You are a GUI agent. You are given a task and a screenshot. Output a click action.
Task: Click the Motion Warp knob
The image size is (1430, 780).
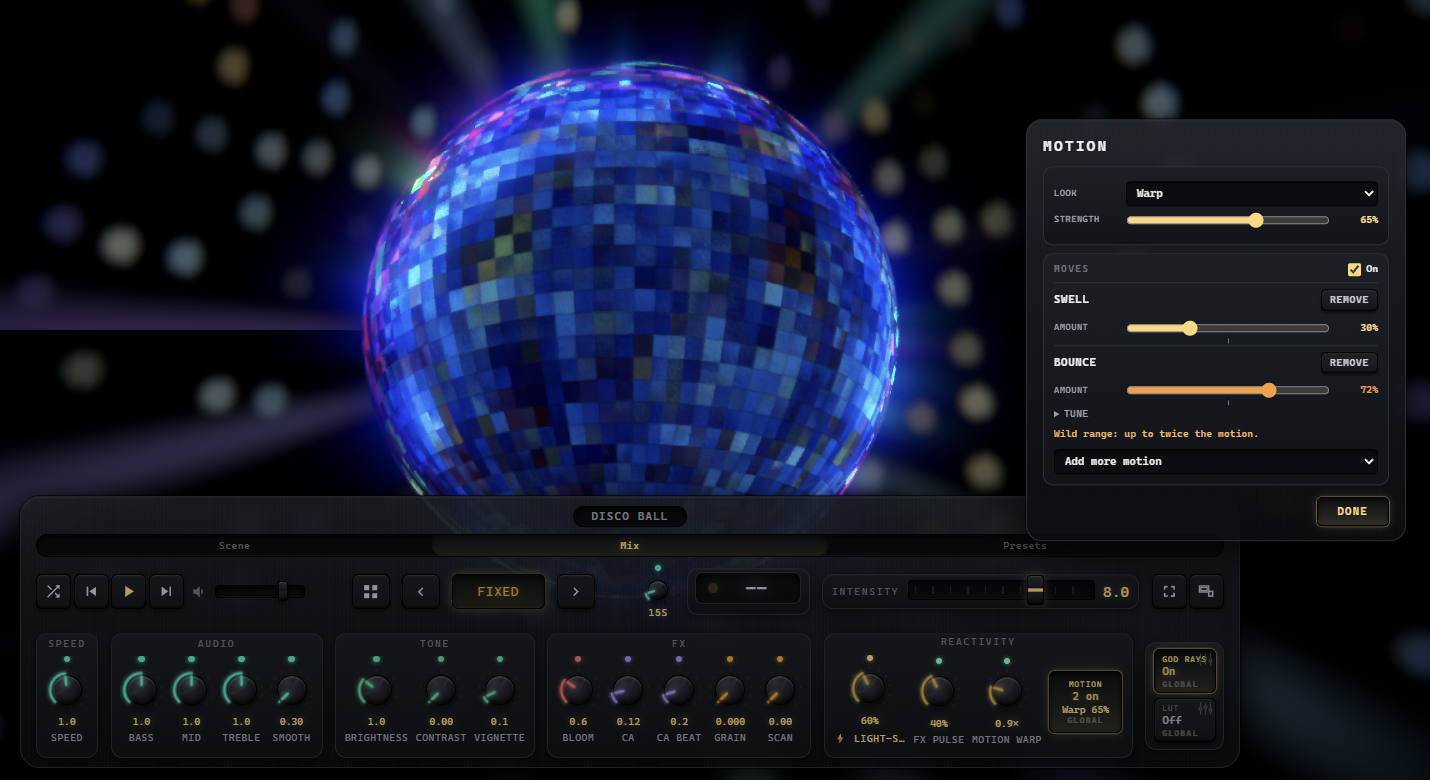[x=1006, y=690]
